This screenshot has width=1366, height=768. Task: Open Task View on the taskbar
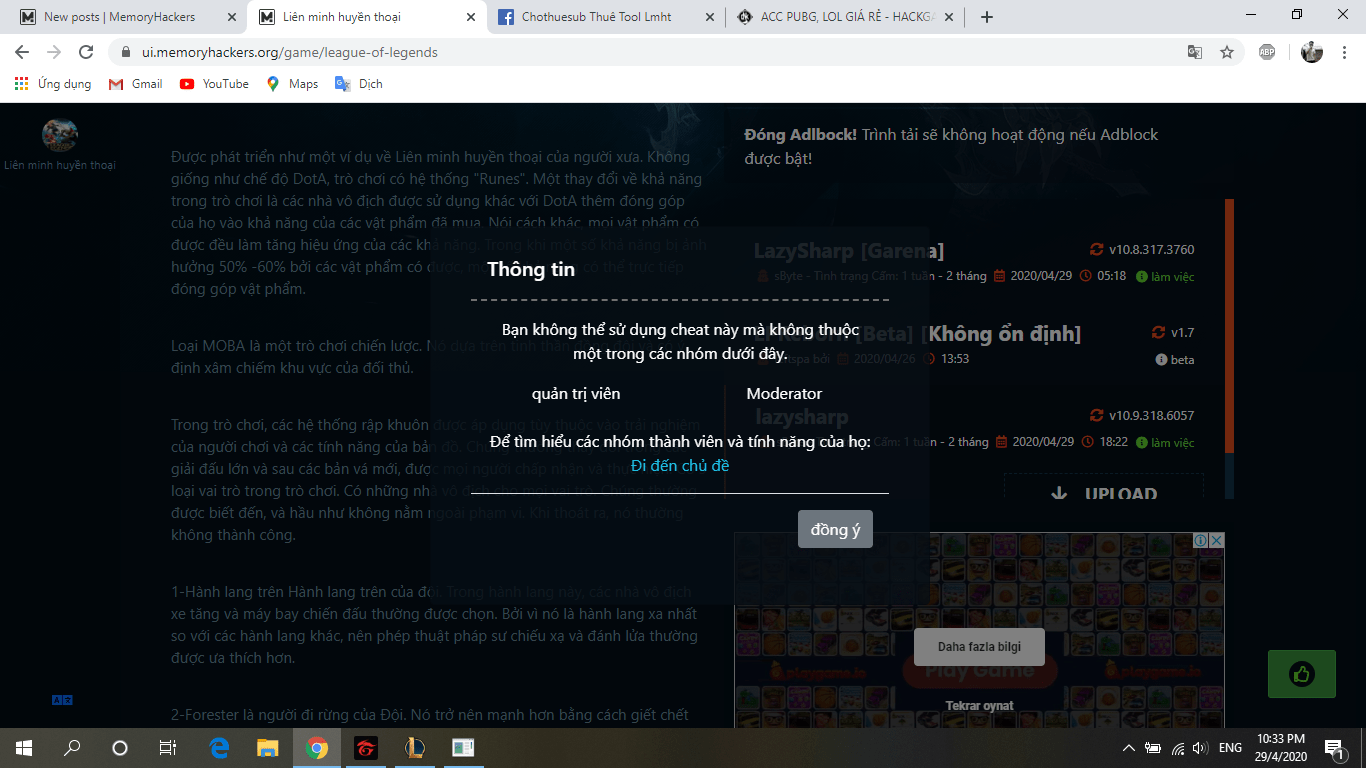click(x=168, y=747)
